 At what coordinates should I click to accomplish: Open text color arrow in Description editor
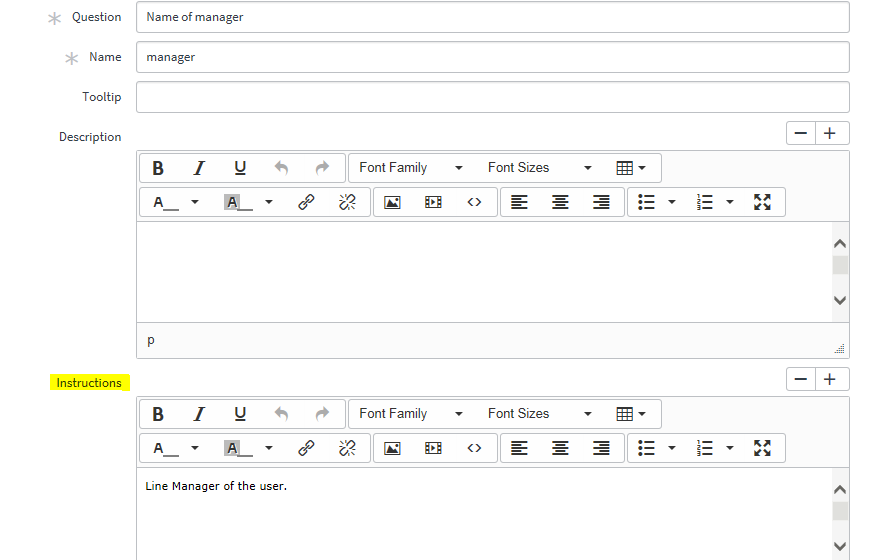pos(195,202)
